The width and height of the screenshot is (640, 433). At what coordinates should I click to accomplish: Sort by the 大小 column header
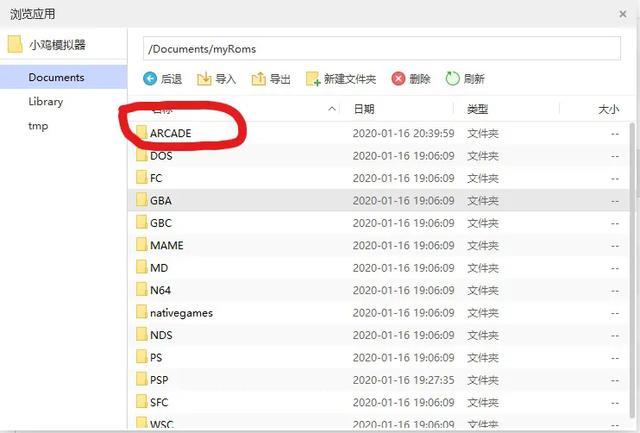608,109
